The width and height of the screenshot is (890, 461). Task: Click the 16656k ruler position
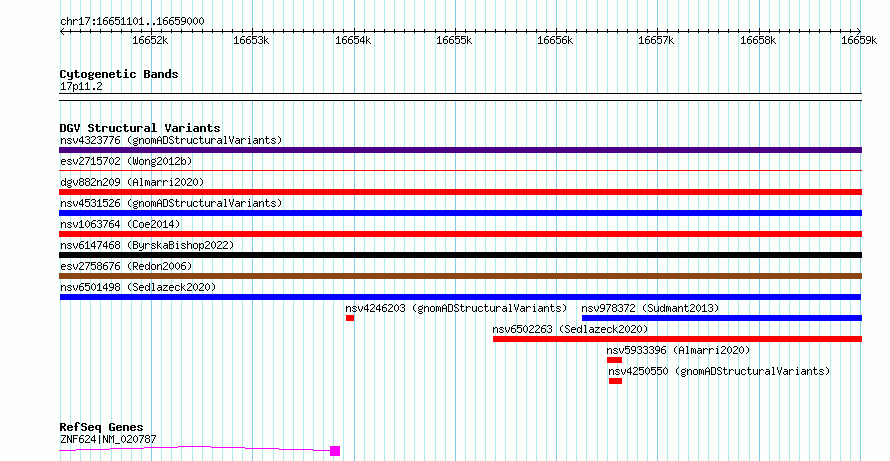tap(555, 40)
